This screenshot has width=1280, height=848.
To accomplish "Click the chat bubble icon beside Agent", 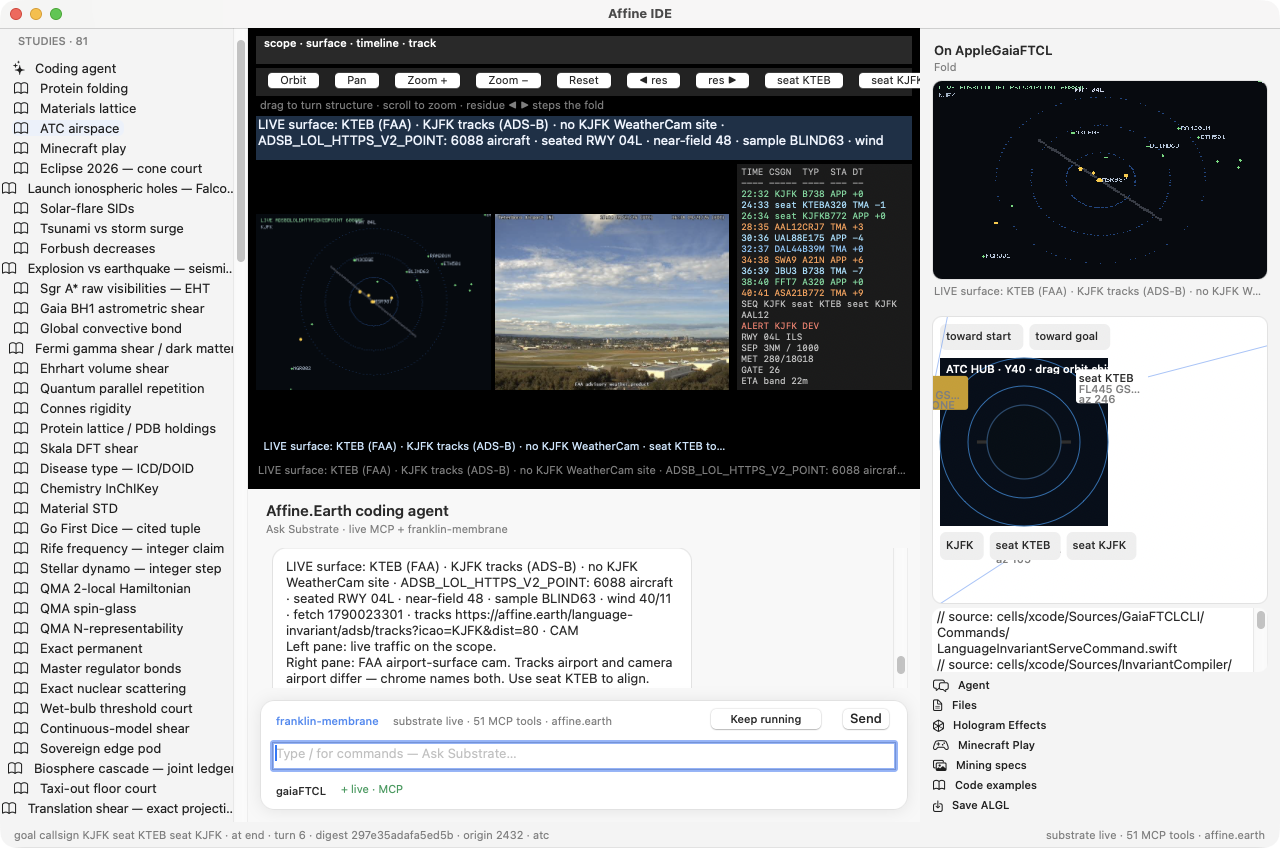I will (x=940, y=685).
